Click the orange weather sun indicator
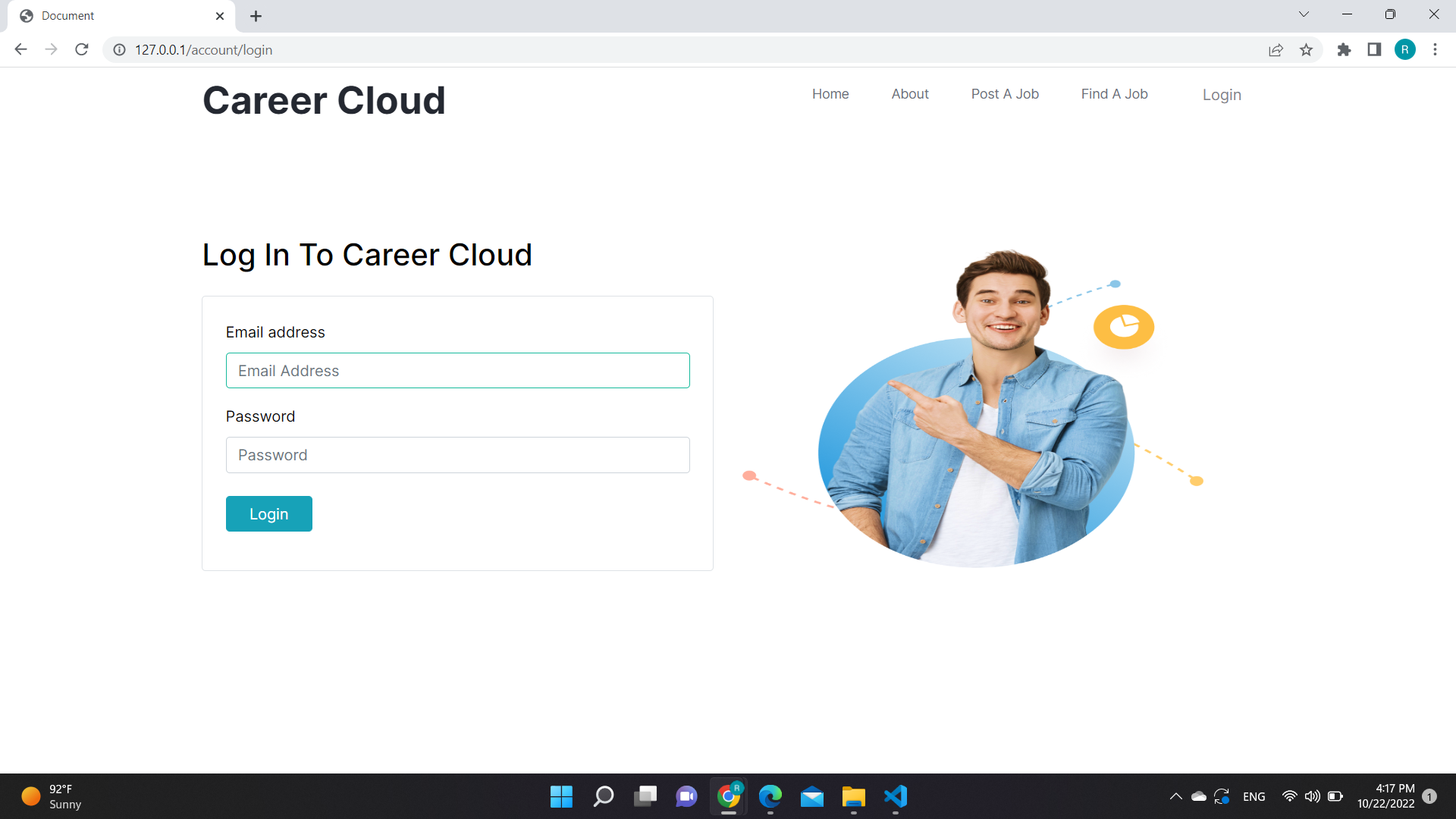The image size is (1456, 819). (30, 795)
